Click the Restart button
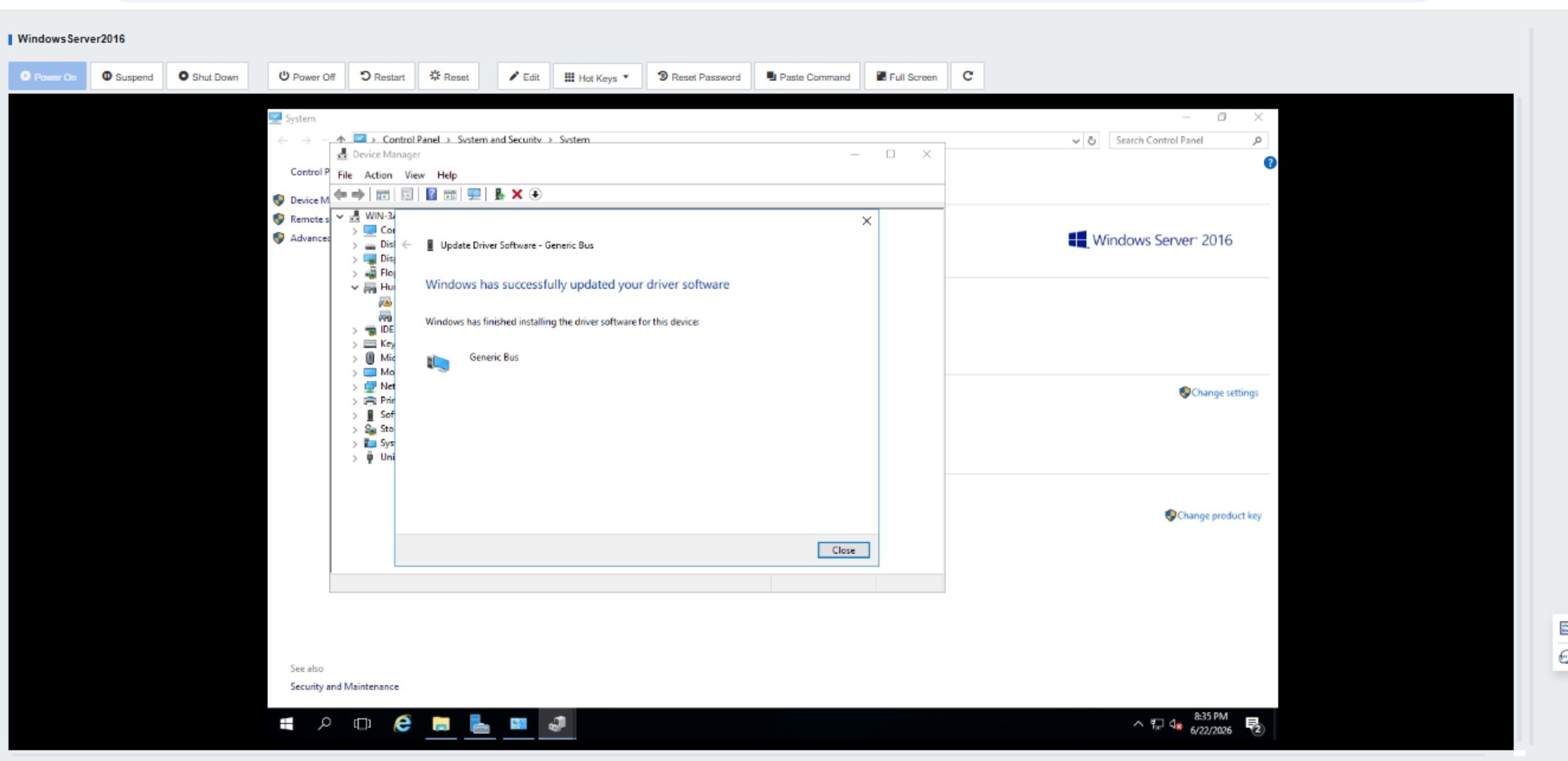Viewport: 1568px width, 761px height. click(382, 76)
